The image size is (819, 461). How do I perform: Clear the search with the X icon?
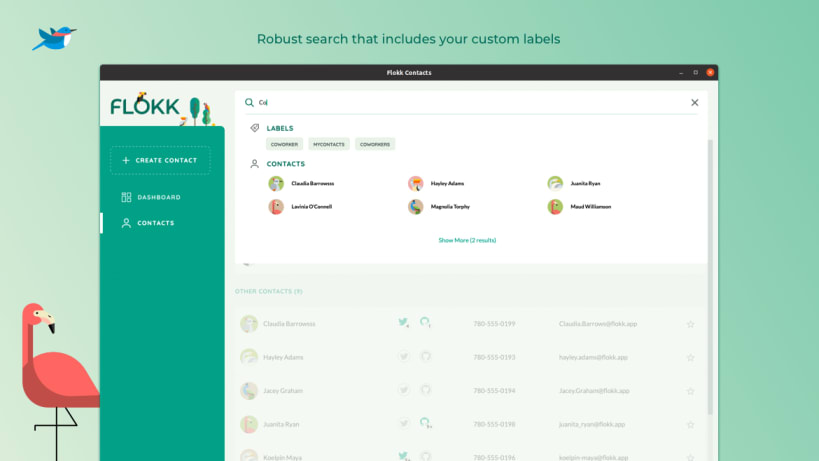click(x=695, y=102)
